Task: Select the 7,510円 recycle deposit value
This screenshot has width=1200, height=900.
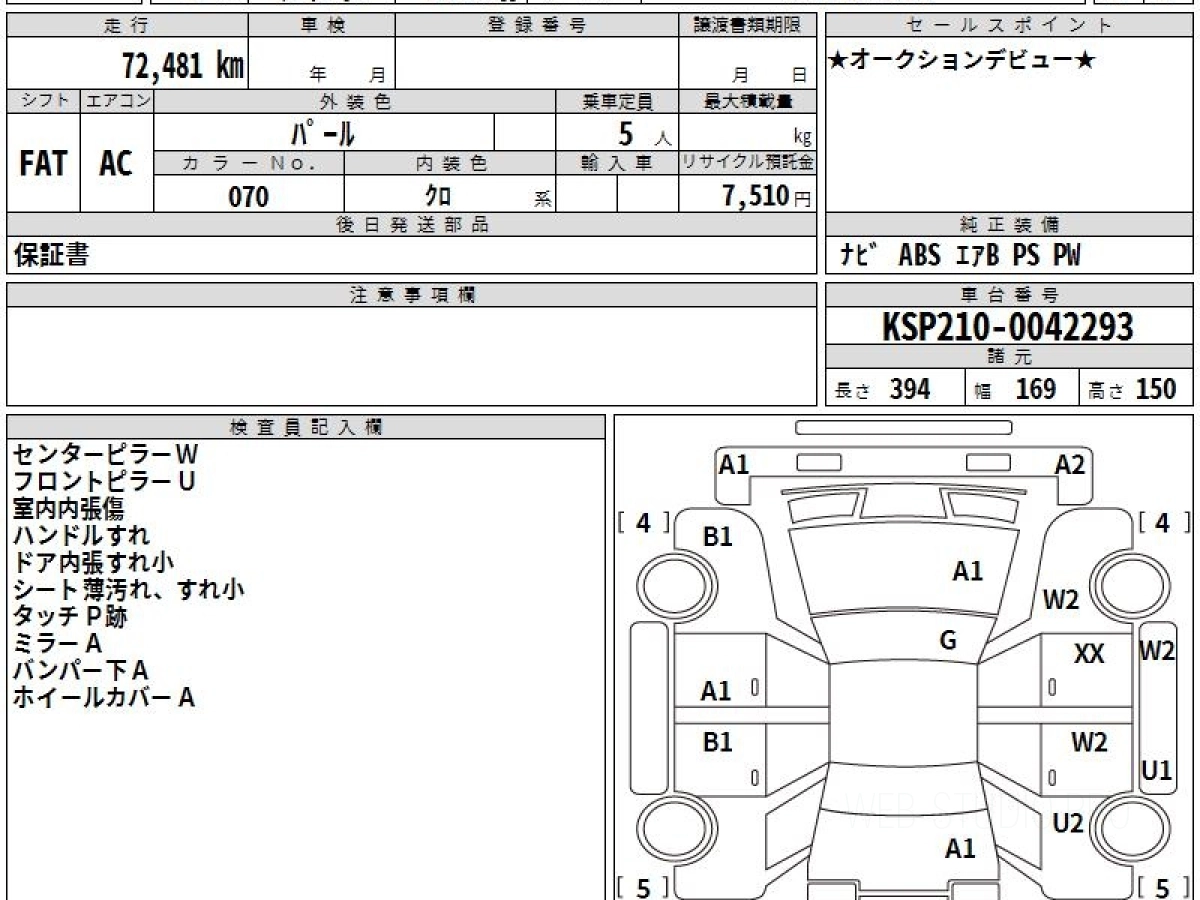Action: (x=767, y=195)
